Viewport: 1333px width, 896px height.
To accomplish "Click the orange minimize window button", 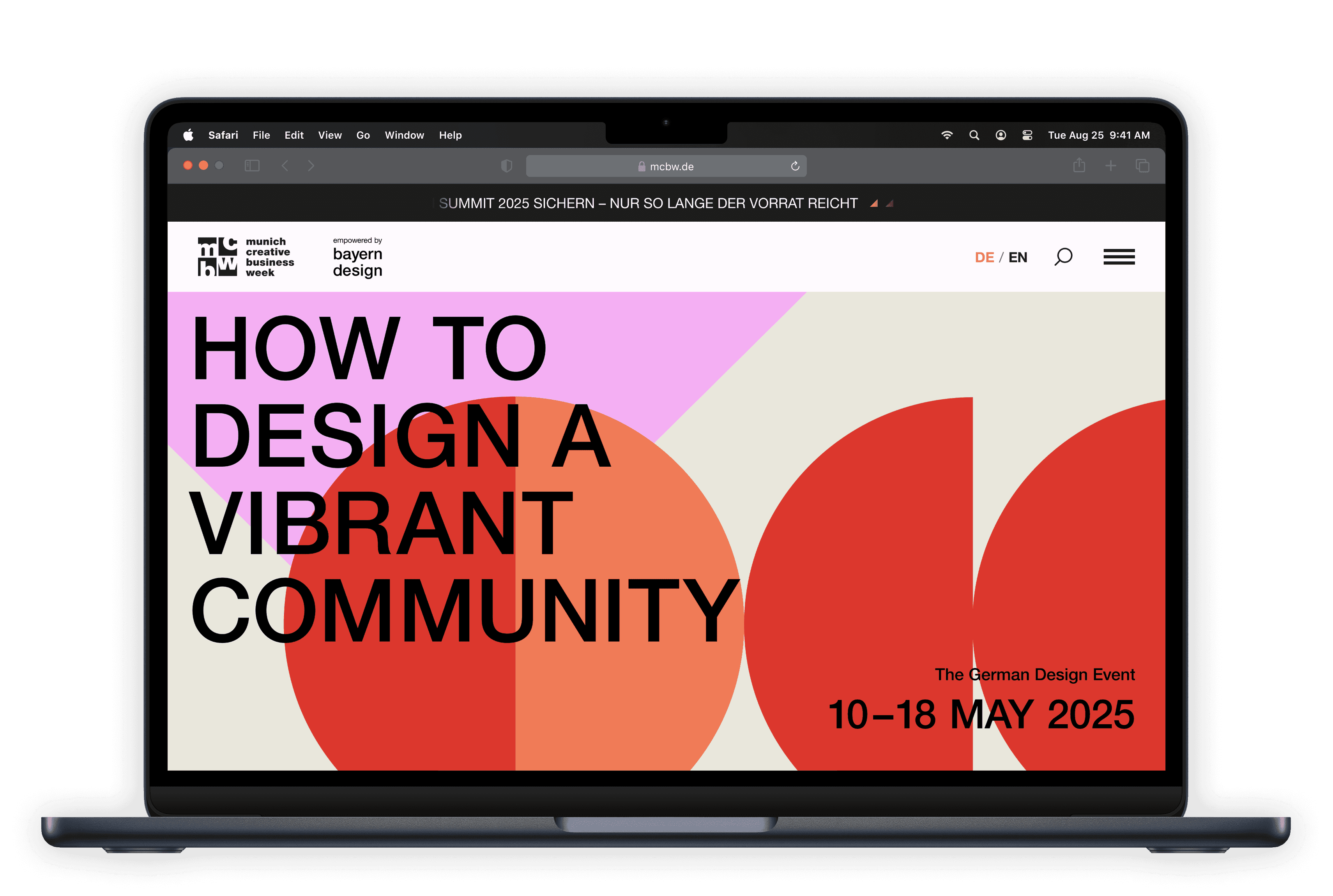I will 203,166.
